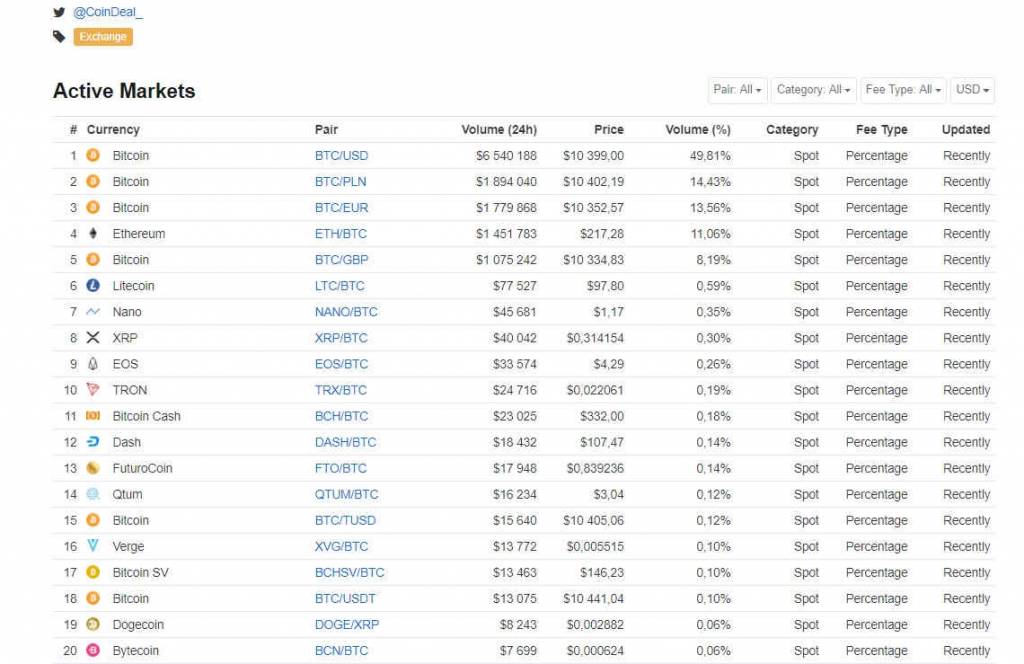The height and width of the screenshot is (664, 1024).
Task: Open the USD currency dropdown
Action: point(972,90)
